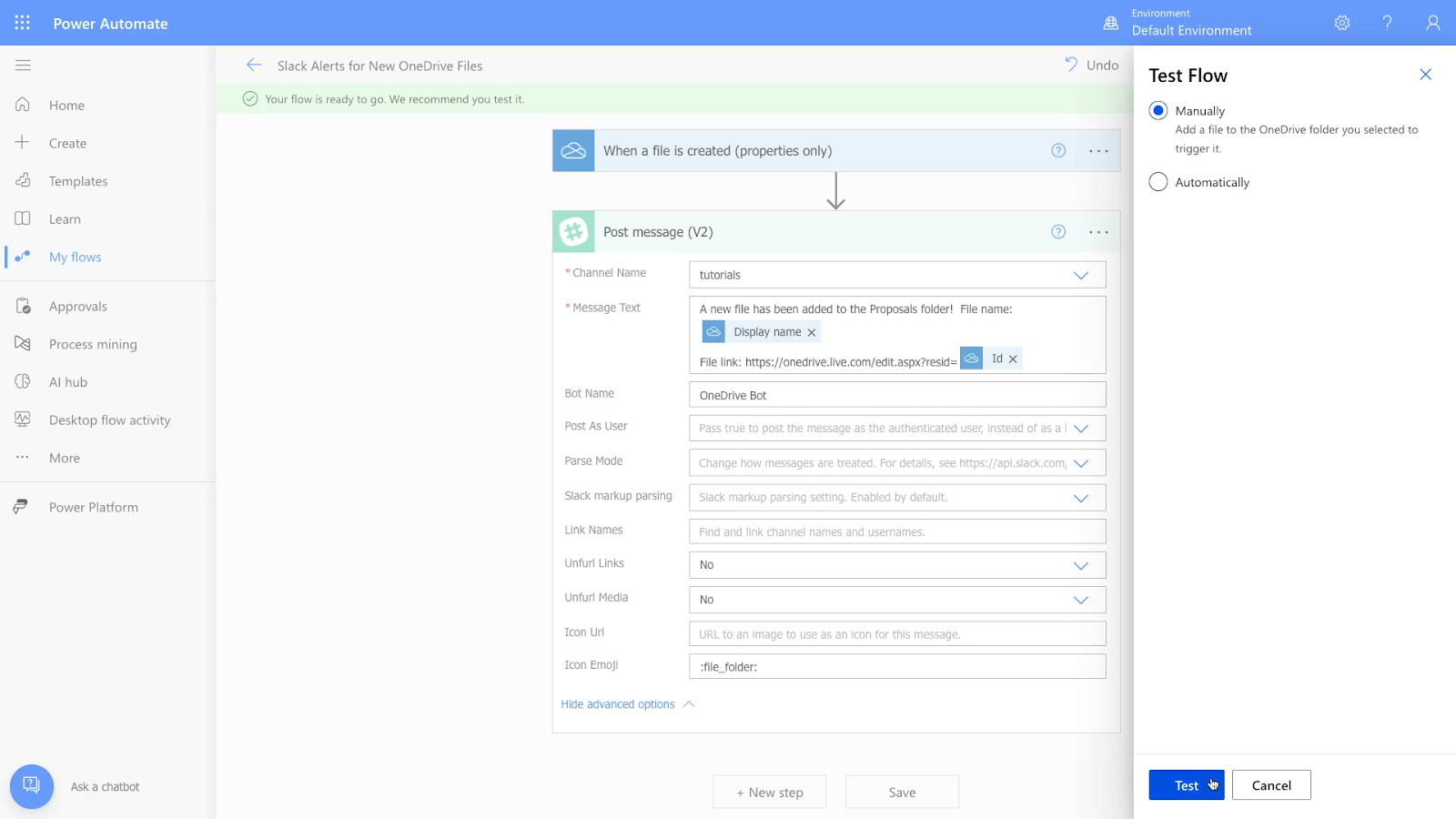
Task: Collapse the trigger step header
Action: [x=835, y=151]
